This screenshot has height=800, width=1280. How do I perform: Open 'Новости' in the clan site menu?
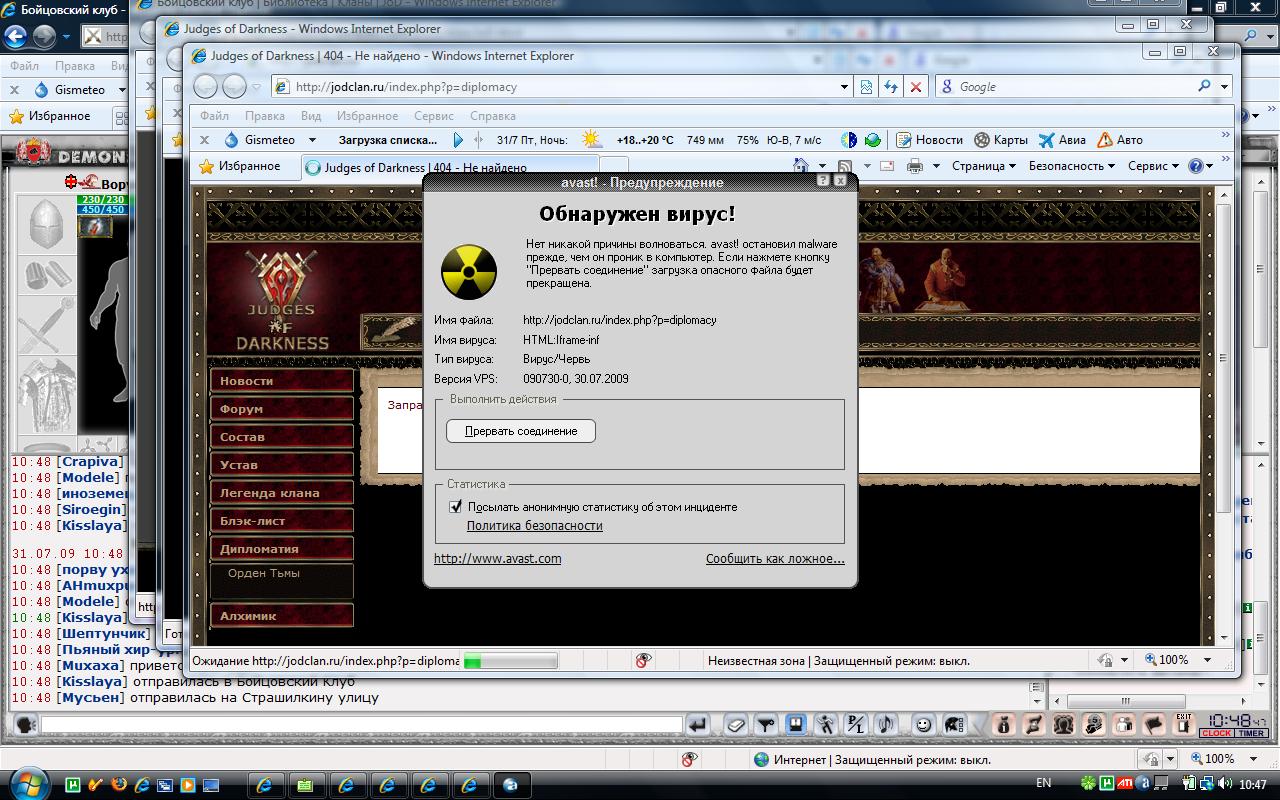coord(282,381)
